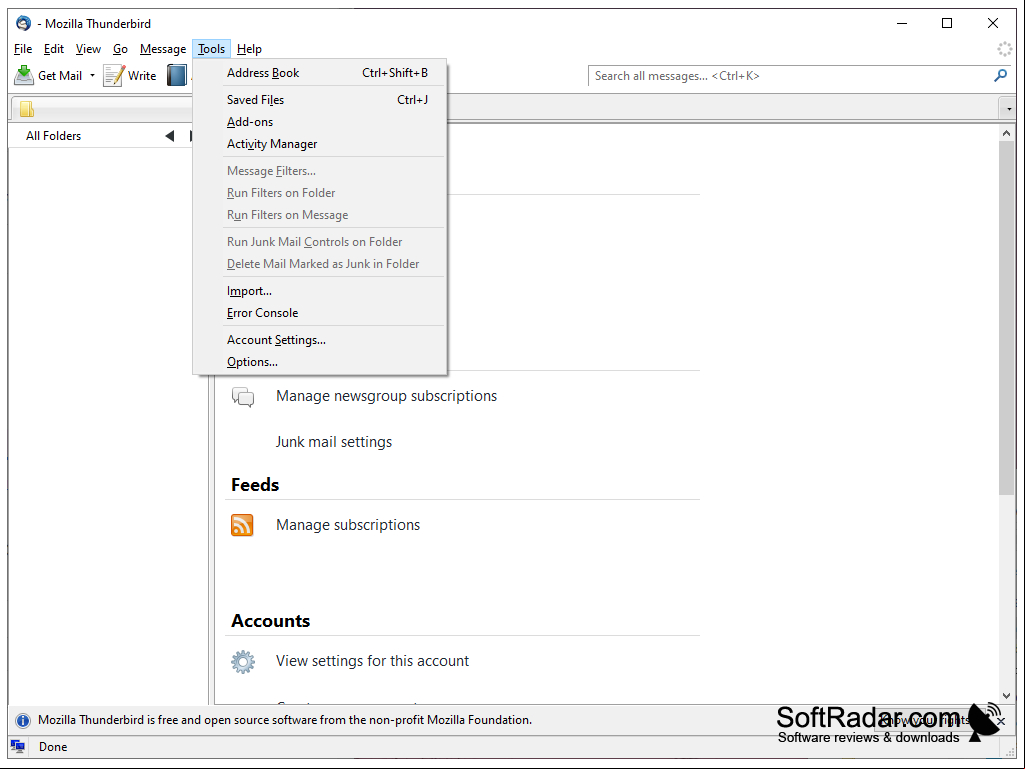Image resolution: width=1025 pixels, height=769 pixels.
Task: Select Options... in Tools menu
Action: pos(320,362)
